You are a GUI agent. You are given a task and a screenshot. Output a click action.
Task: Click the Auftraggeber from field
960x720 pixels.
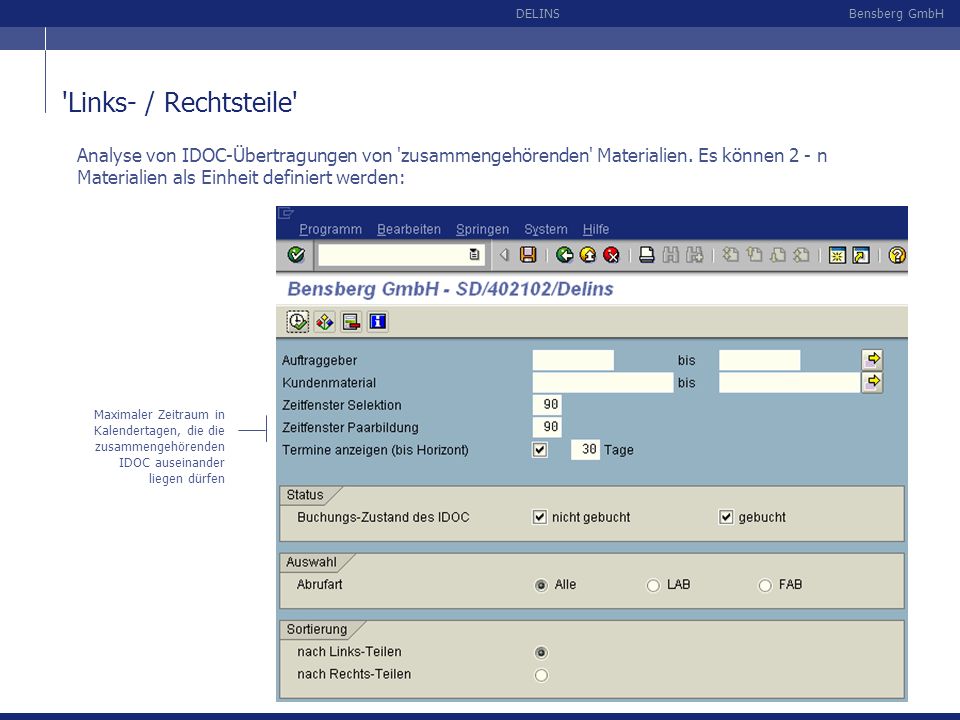click(x=573, y=360)
